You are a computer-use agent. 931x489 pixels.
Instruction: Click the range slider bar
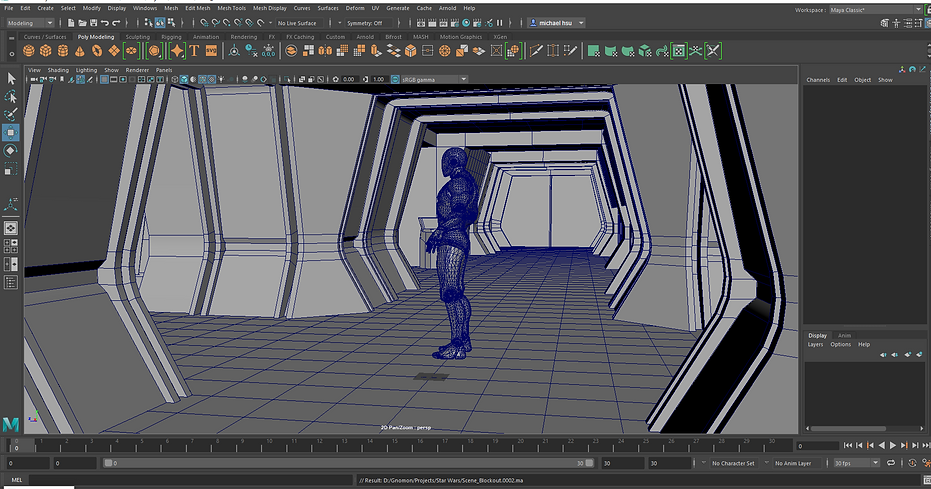click(x=349, y=463)
